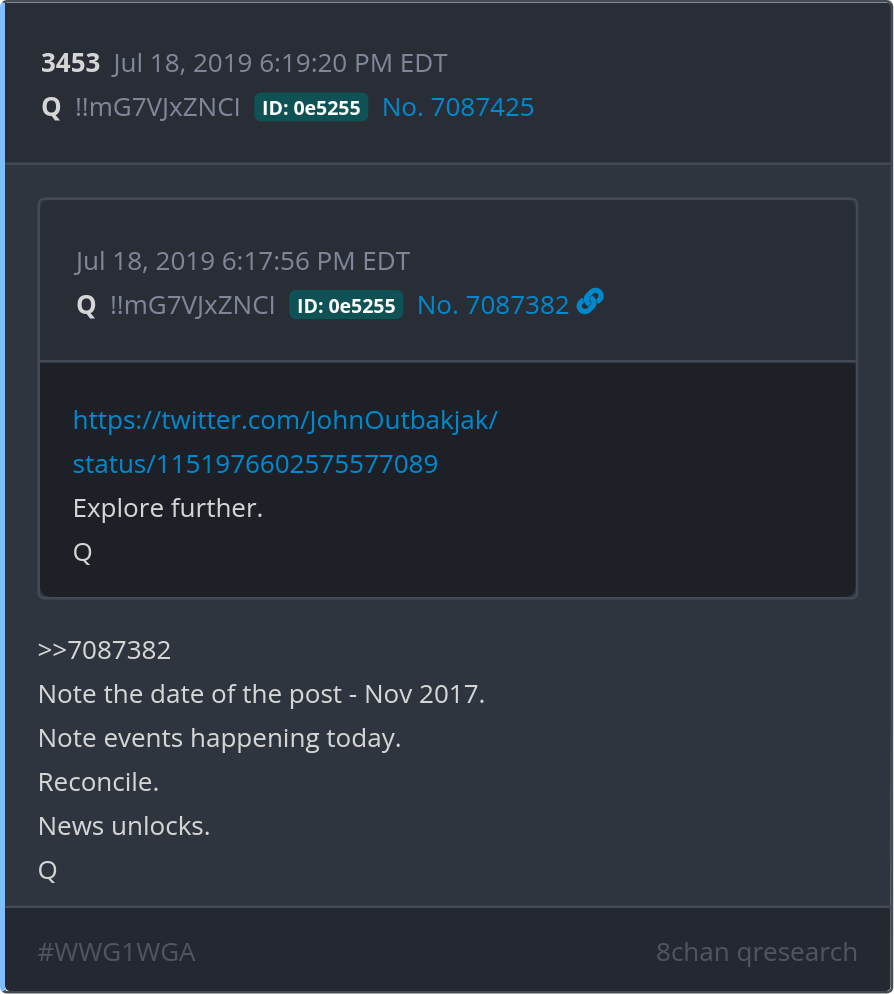Click the ID: 0e5255 badge in top header
Screen dimensions: 894x994
311,108
